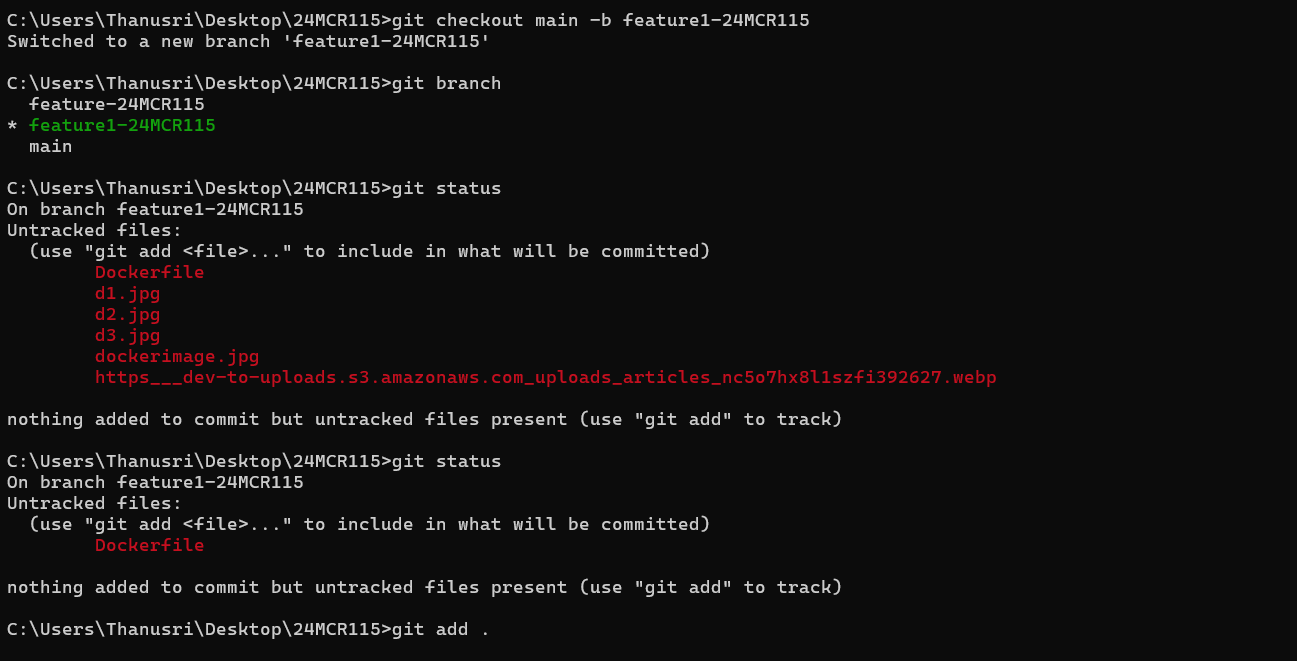Select the 'Switched to a new branch' output line

[x=249, y=41]
